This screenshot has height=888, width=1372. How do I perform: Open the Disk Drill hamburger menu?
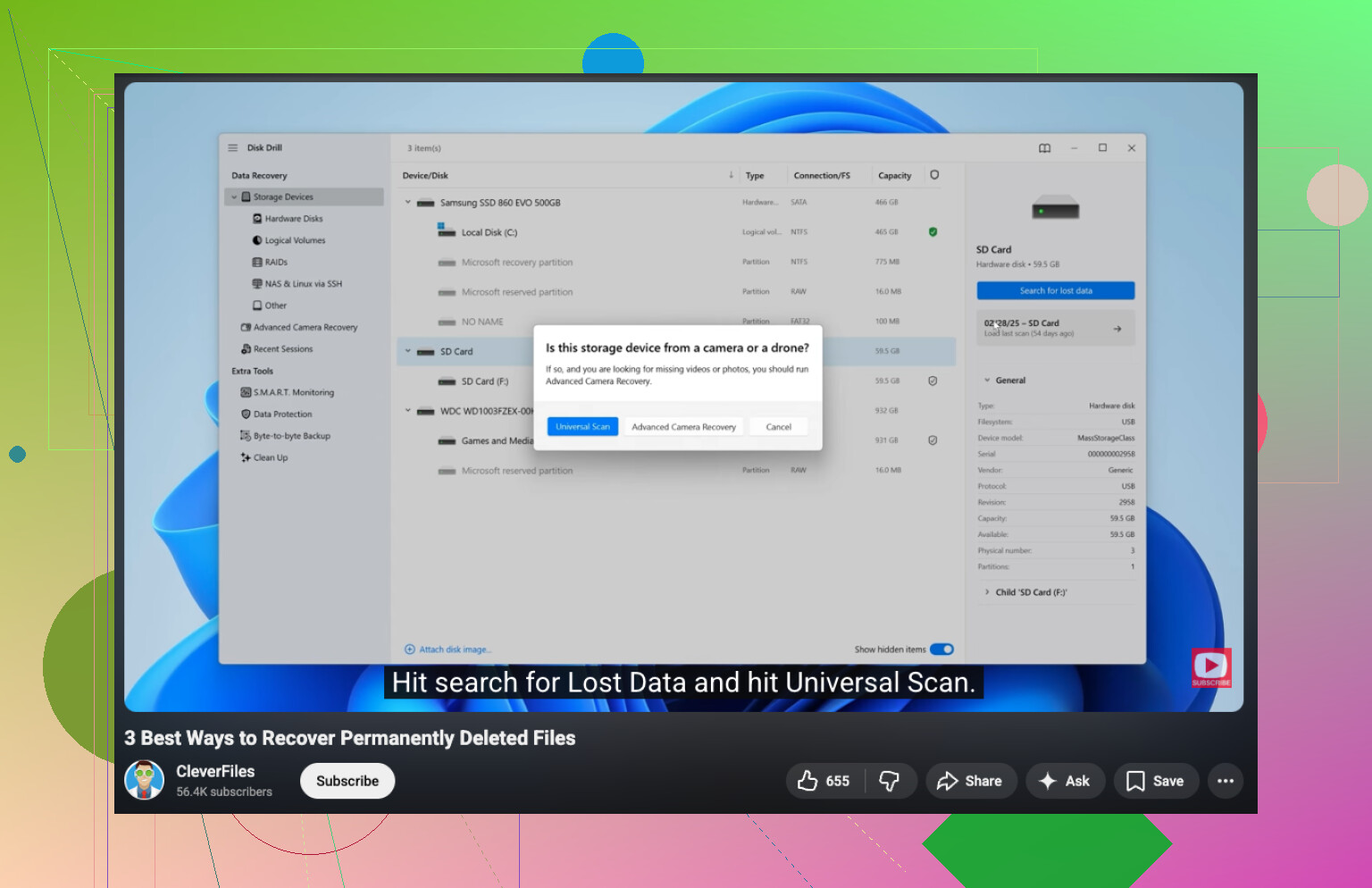233,148
